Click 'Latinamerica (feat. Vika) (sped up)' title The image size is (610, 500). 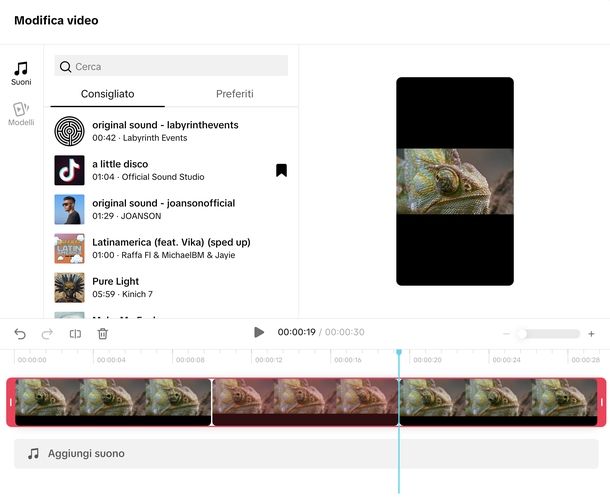pyautogui.click(x=171, y=242)
